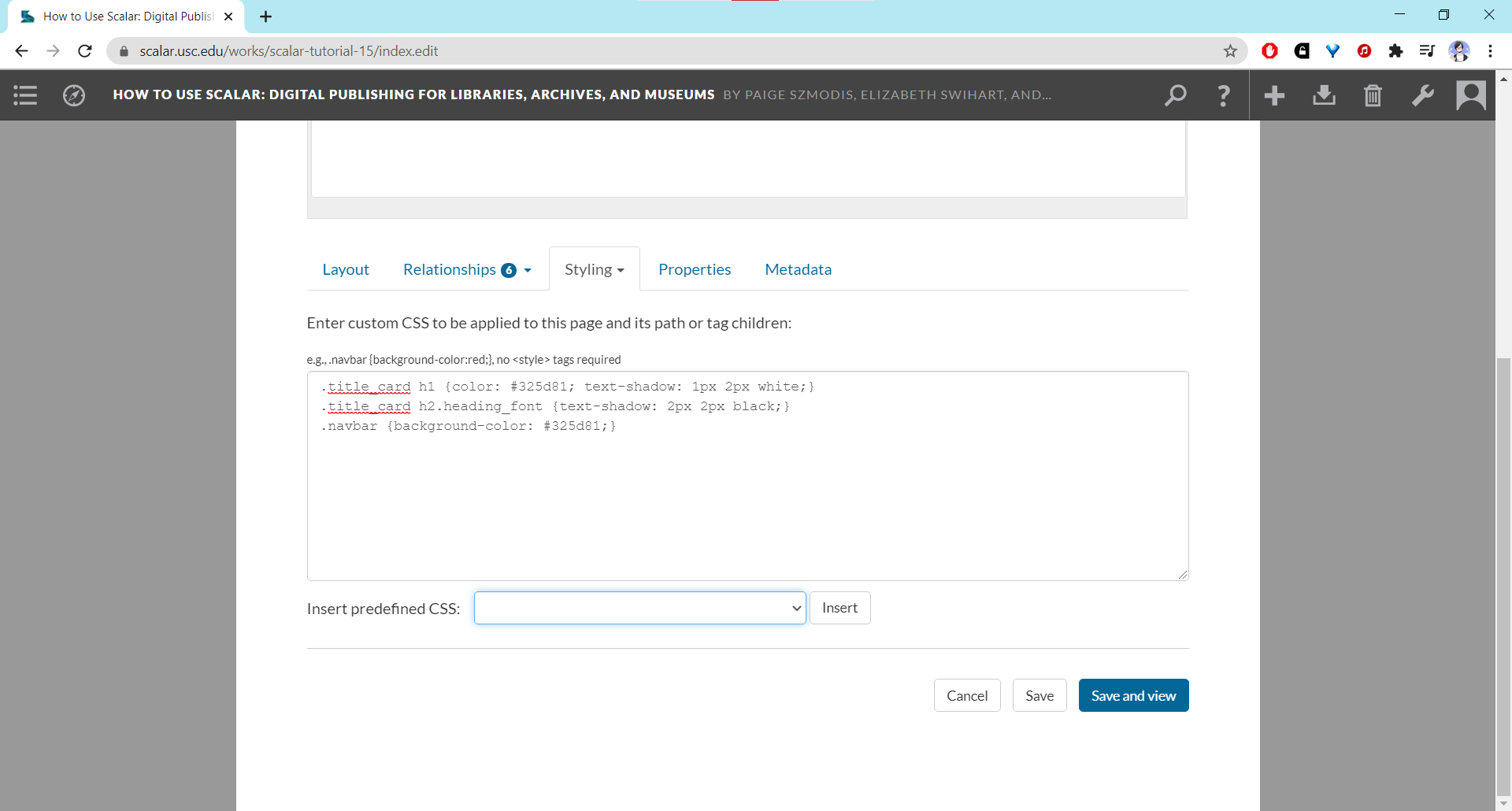This screenshot has width=1512, height=811.
Task: Expand the Insert predefined CSS dropdown
Action: click(639, 608)
